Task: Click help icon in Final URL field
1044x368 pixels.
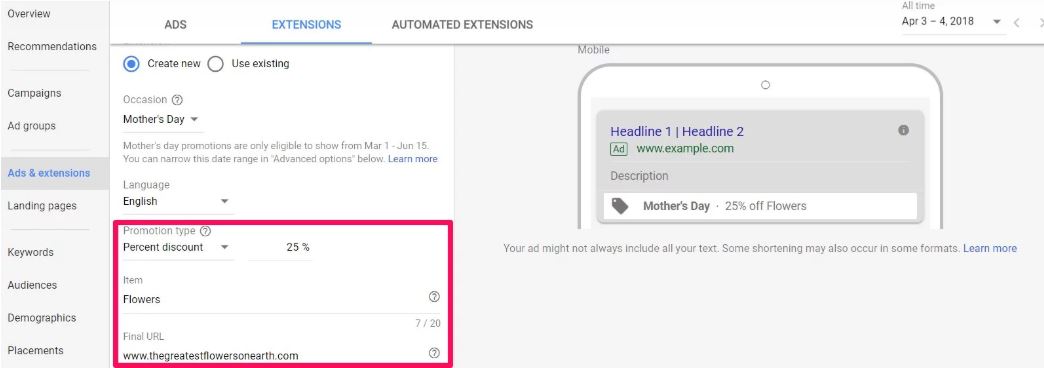Action: click(434, 353)
